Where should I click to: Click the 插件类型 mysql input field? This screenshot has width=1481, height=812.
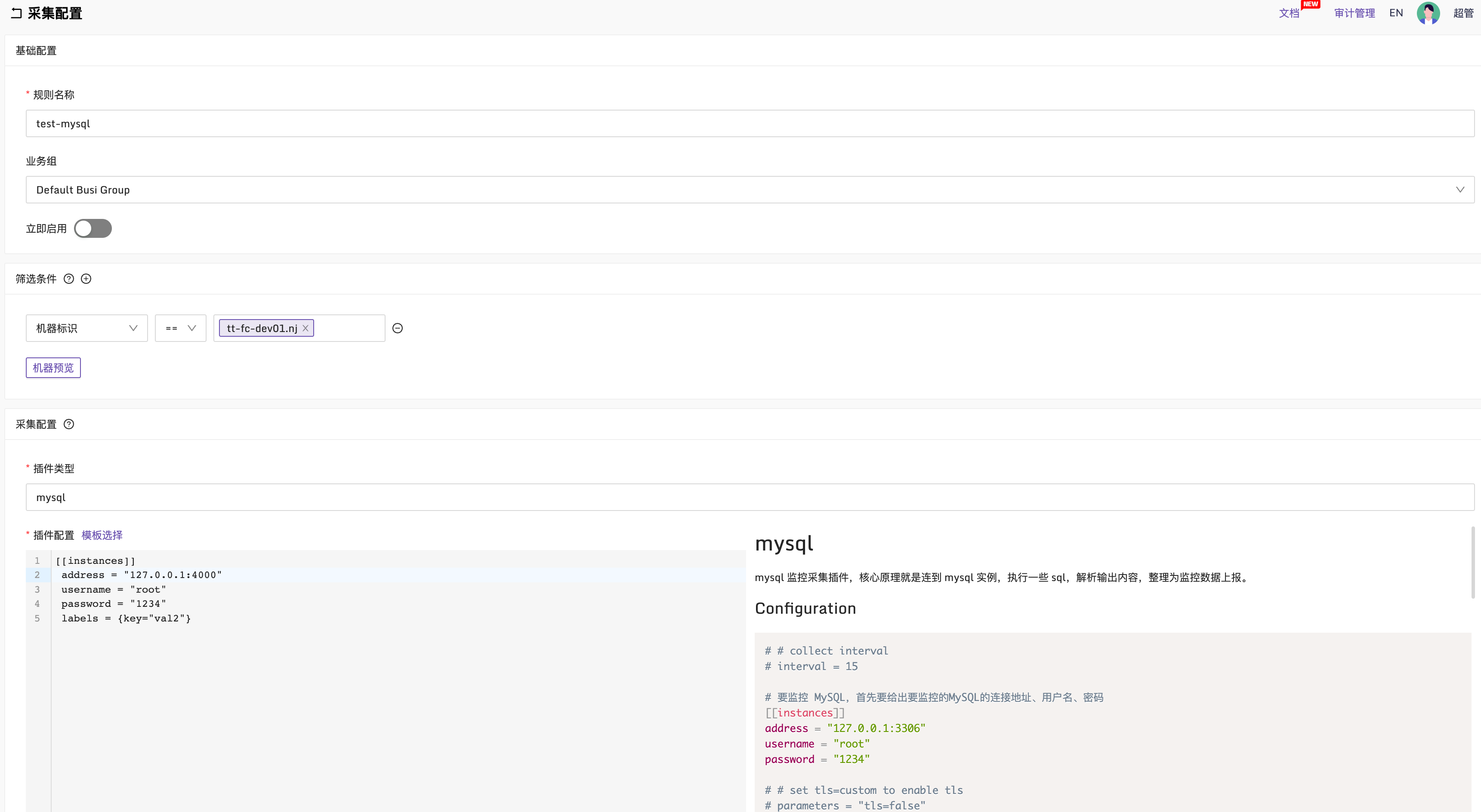[x=747, y=497]
